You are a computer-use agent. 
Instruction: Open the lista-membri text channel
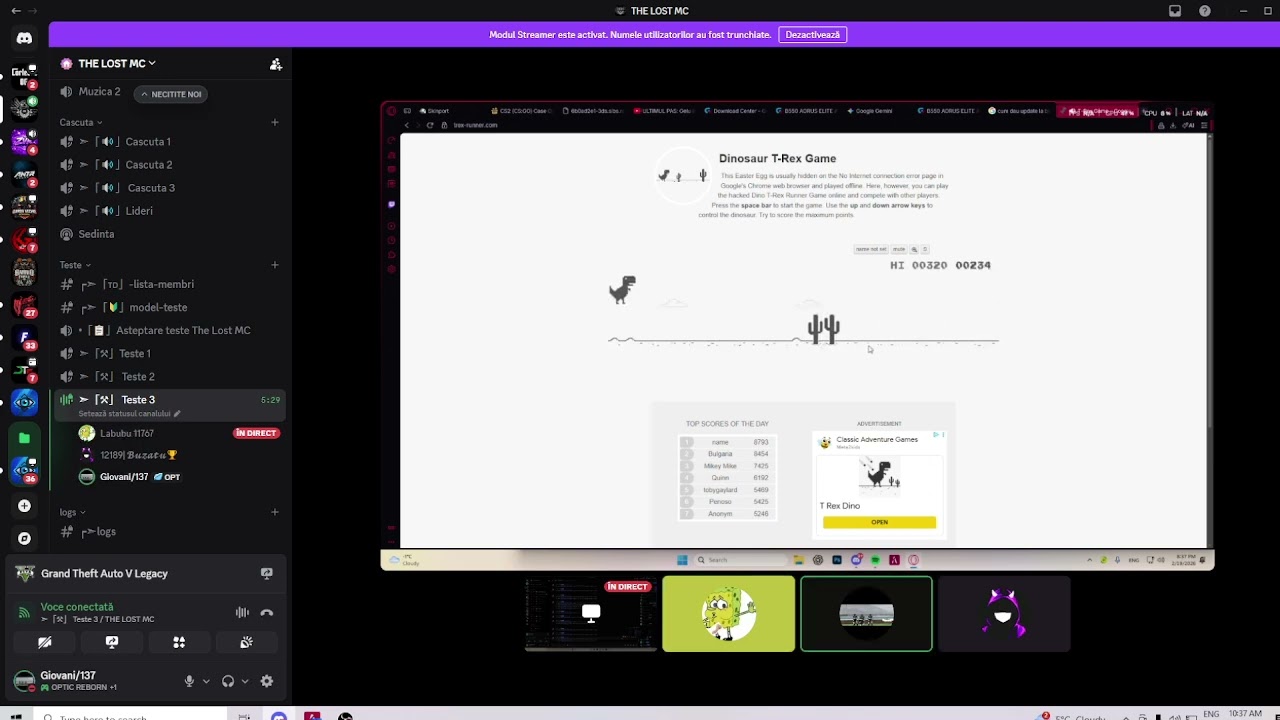(170, 284)
